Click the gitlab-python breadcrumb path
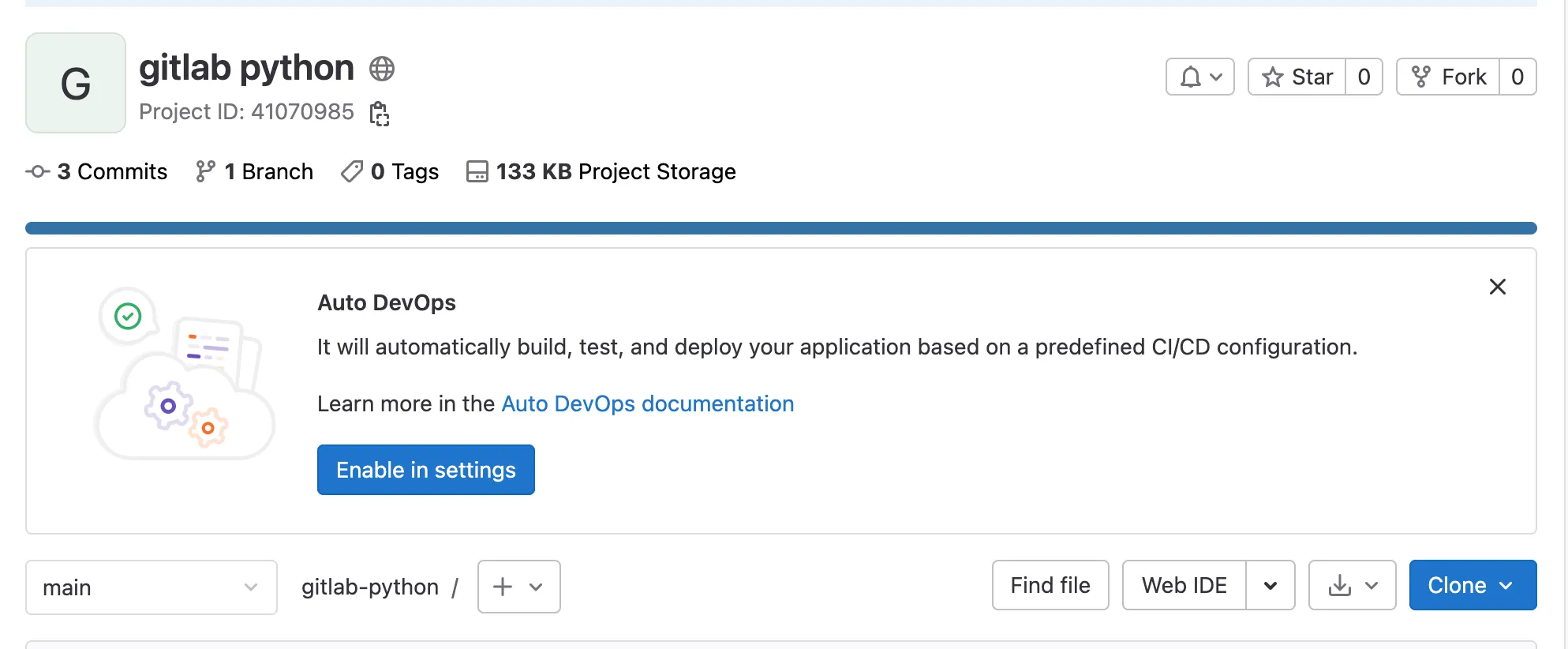 coord(370,587)
